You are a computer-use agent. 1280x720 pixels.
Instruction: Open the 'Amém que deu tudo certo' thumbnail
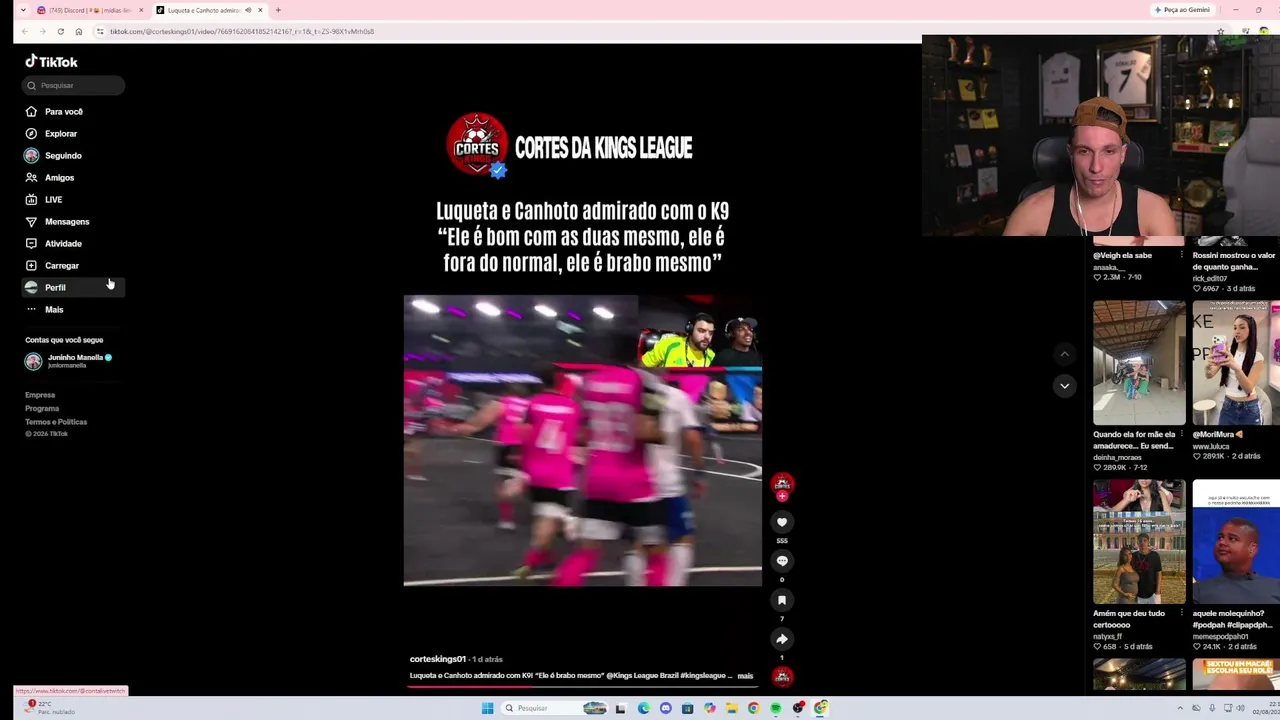coord(1139,542)
